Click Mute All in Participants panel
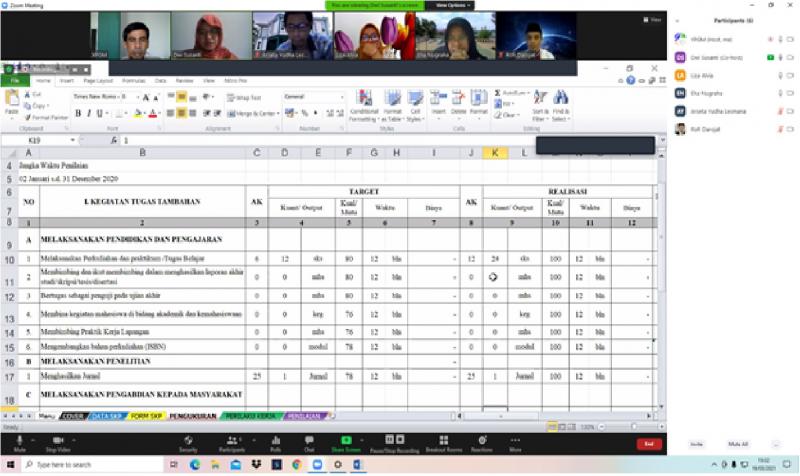800x476 pixels. click(x=738, y=443)
